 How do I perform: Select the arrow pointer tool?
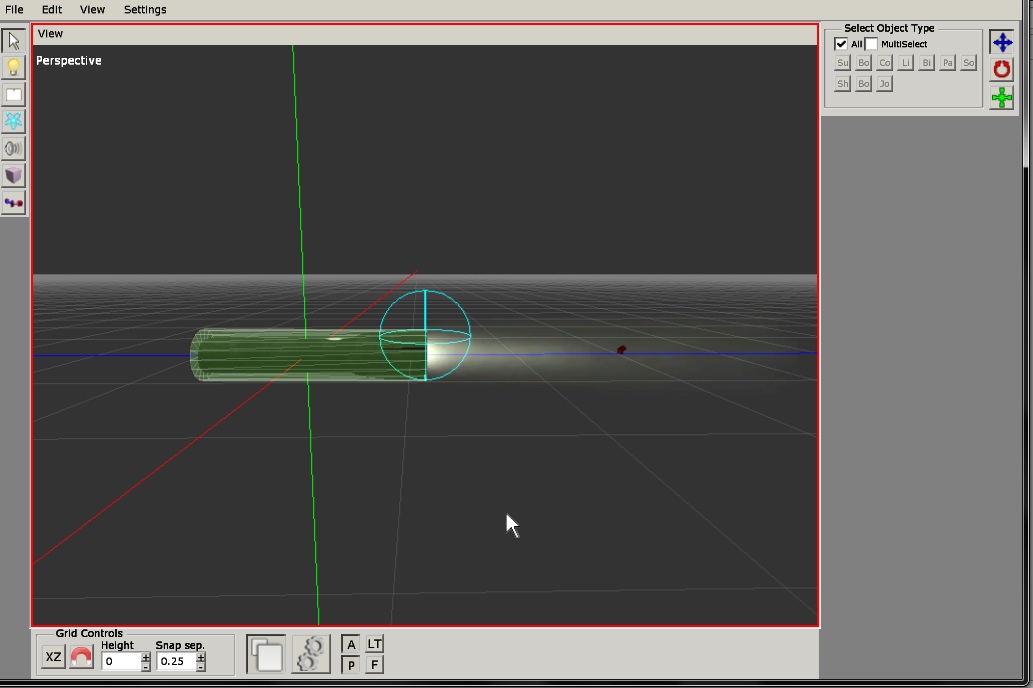[14, 41]
